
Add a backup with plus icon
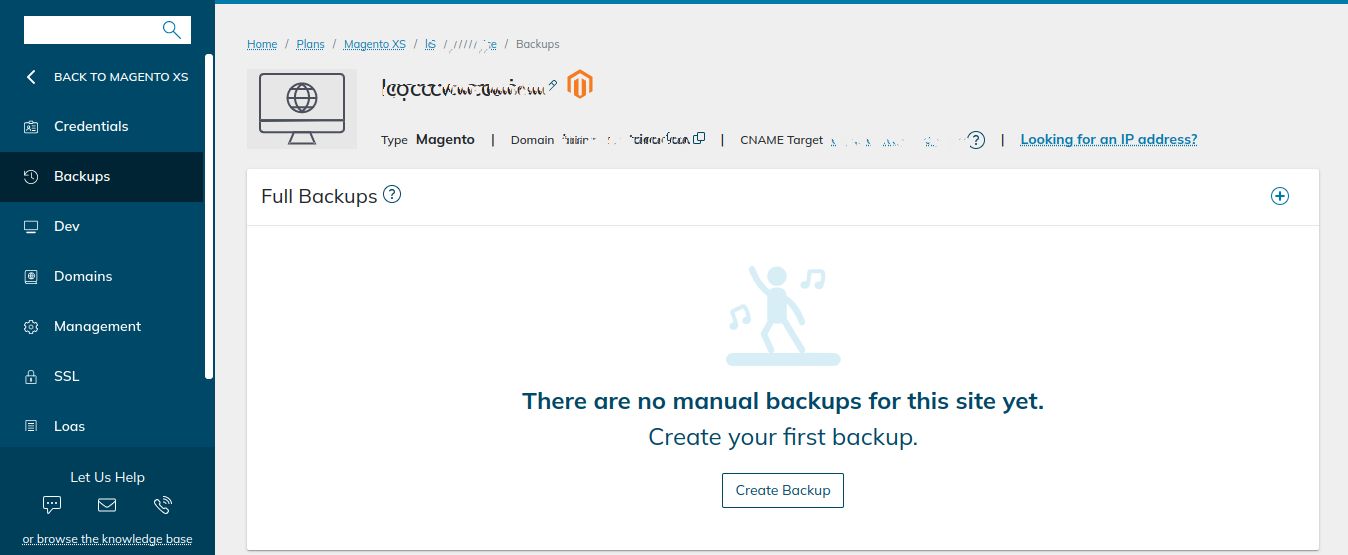(1280, 196)
